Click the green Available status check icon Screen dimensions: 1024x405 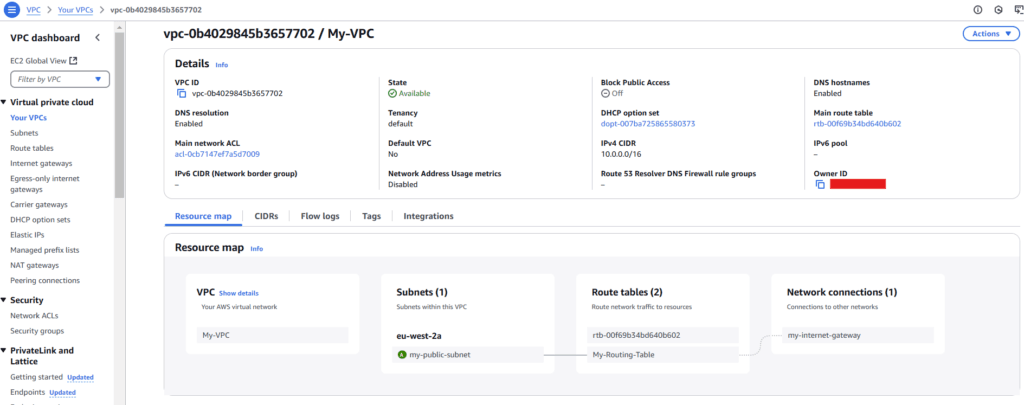point(392,93)
